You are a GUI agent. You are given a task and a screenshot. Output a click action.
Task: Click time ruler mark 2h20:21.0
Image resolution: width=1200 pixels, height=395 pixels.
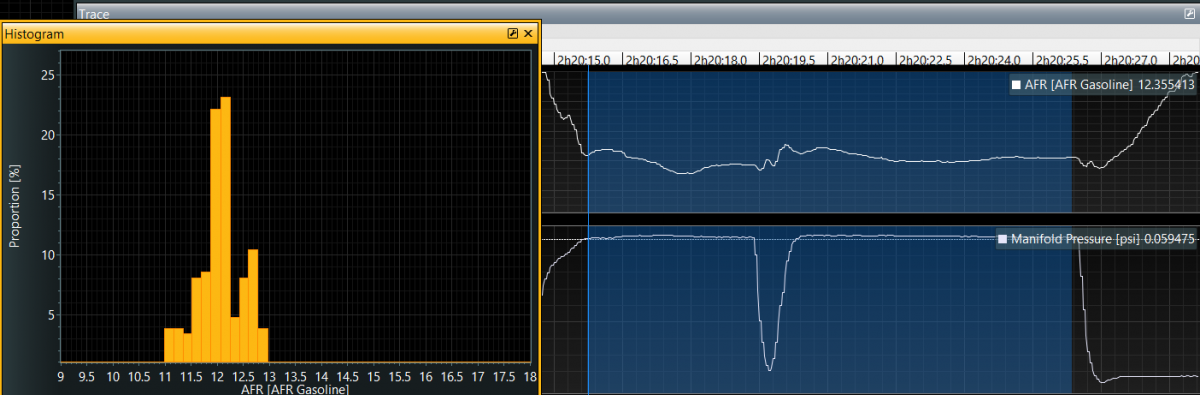(857, 60)
